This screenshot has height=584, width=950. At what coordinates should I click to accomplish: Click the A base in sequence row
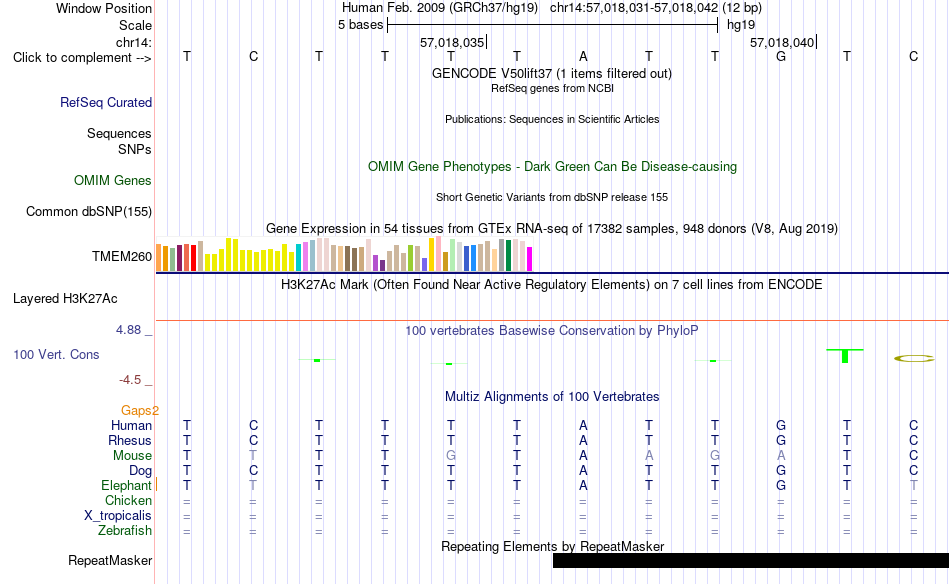click(x=583, y=57)
